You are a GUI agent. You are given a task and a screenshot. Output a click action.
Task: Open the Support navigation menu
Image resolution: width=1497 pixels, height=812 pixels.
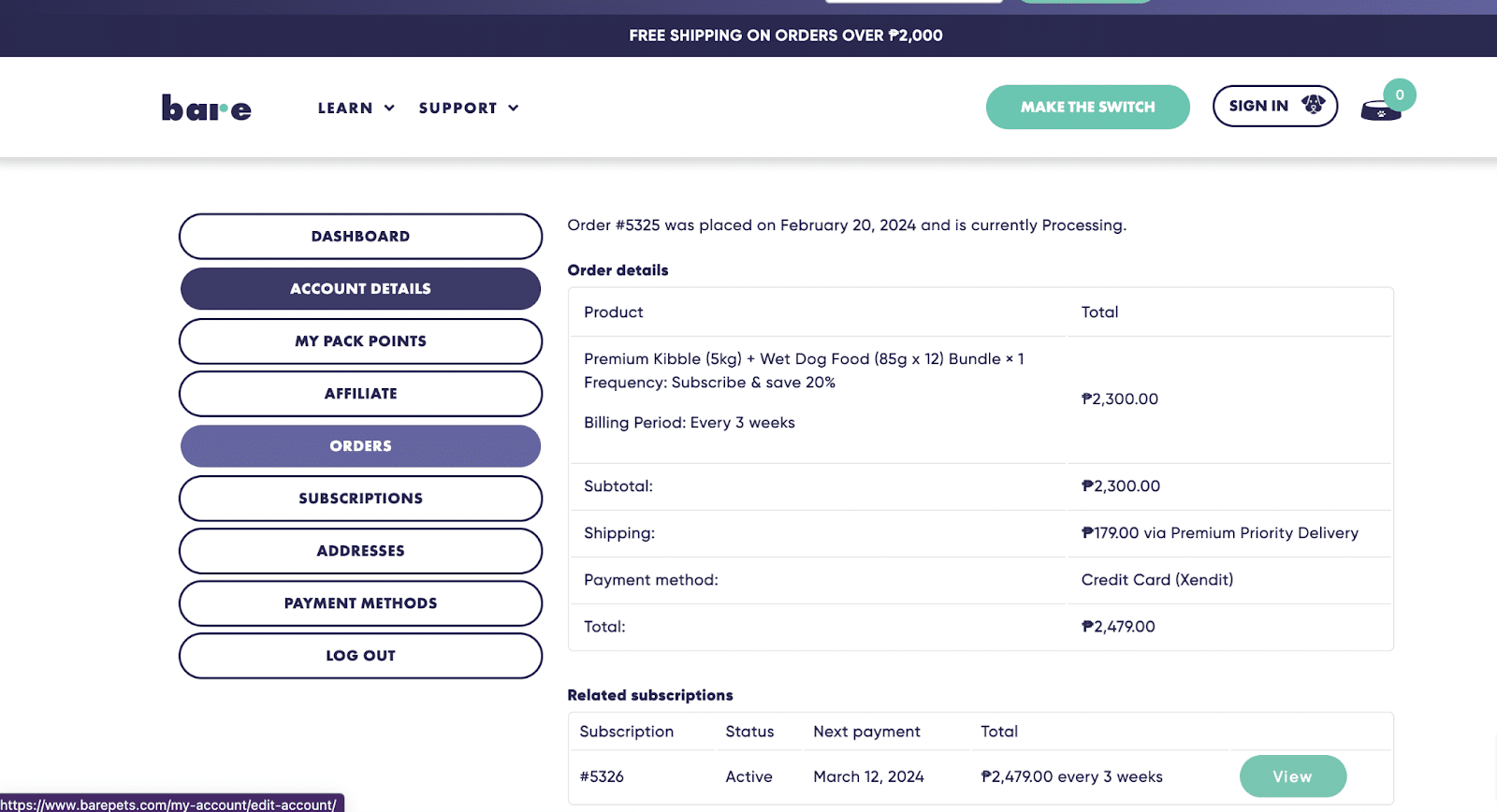[458, 109]
